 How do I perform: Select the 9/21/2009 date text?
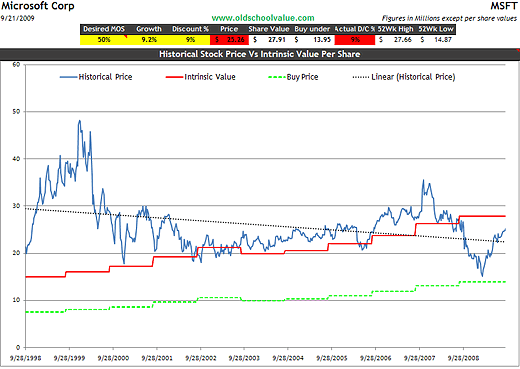point(17,18)
